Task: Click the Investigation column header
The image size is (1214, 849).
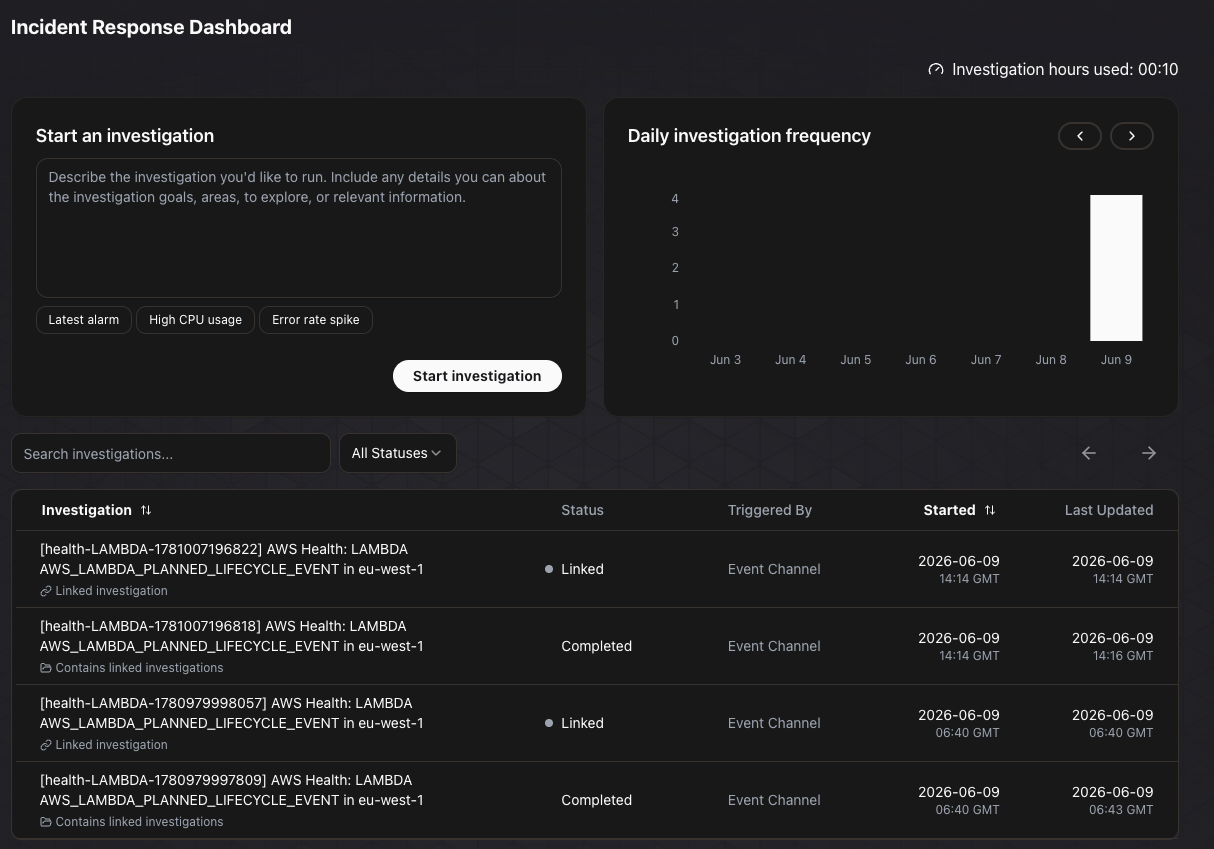Action: 87,510
